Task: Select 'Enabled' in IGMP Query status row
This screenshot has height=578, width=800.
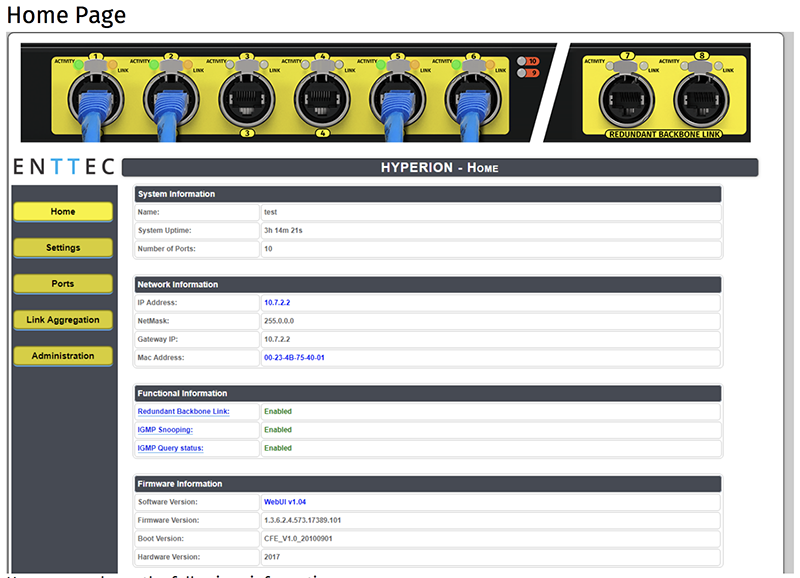Action: [278, 448]
